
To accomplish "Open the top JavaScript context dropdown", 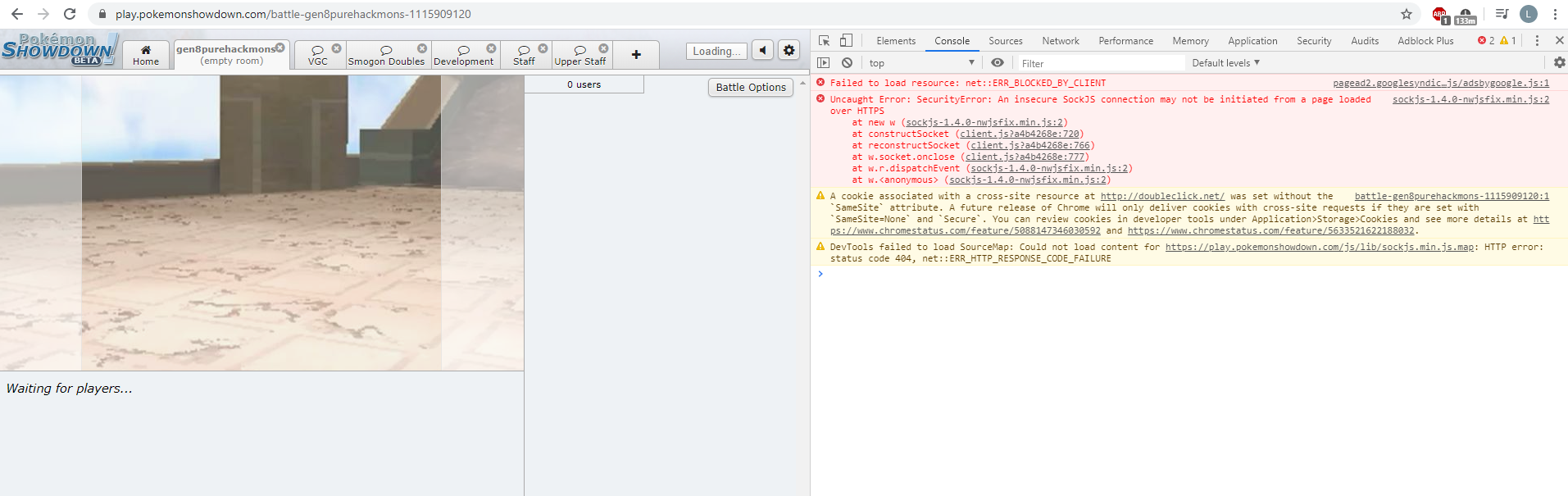I will click(921, 63).
